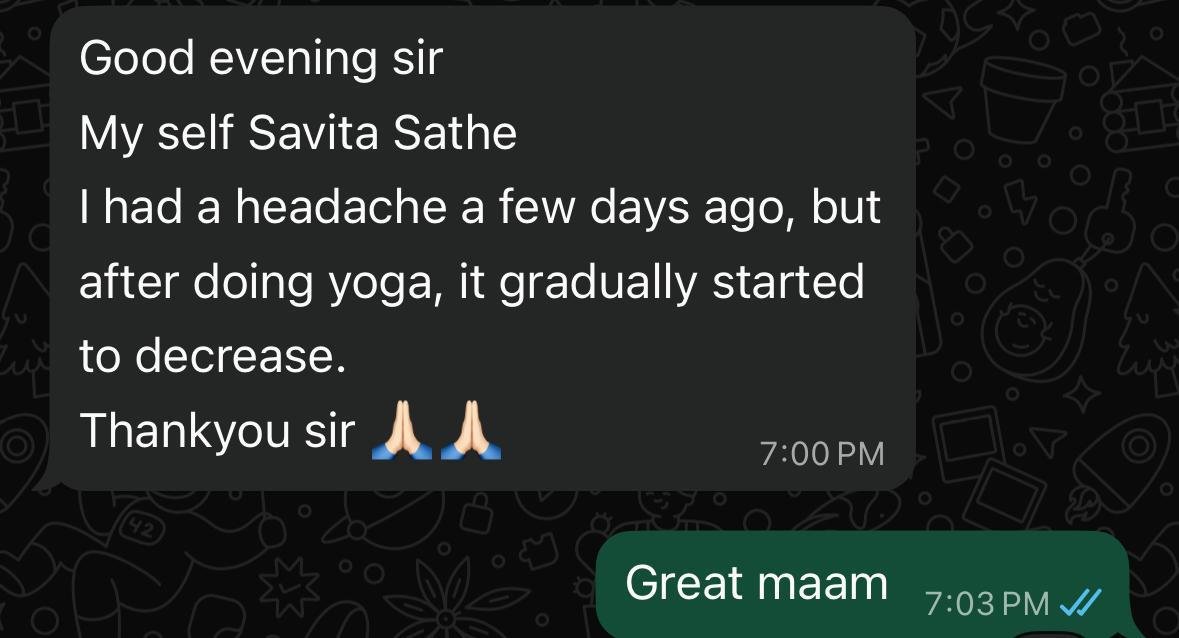Tap the "My self Savita Sathe" line
The image size is (1179, 638).
[x=299, y=135]
